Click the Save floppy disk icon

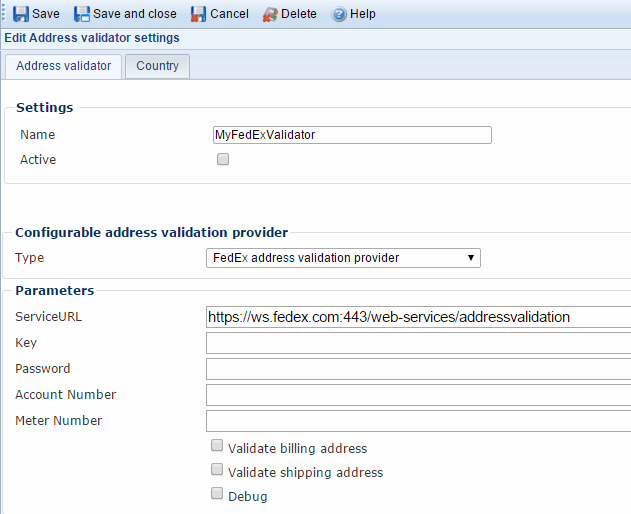(20, 14)
